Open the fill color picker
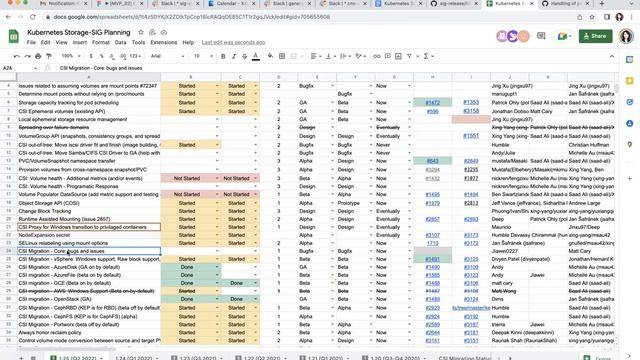The image size is (640, 360). tap(270, 56)
